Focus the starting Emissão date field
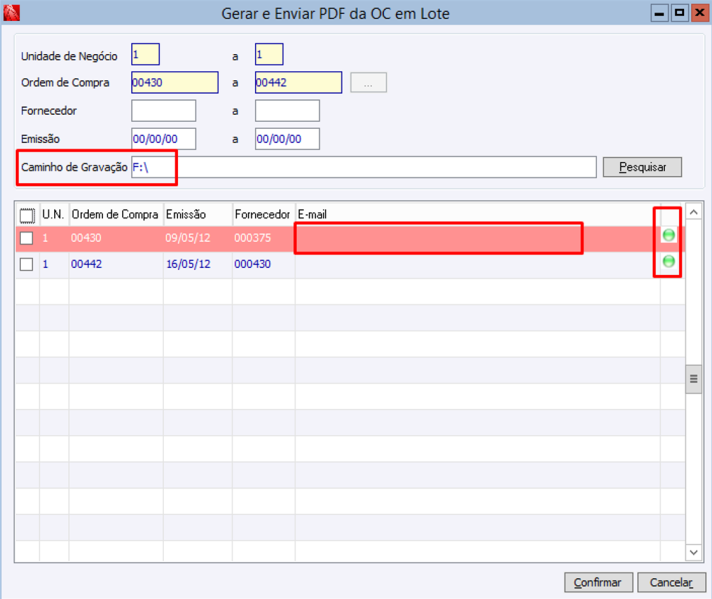The height and width of the screenshot is (599, 712). pyautogui.click(x=163, y=139)
